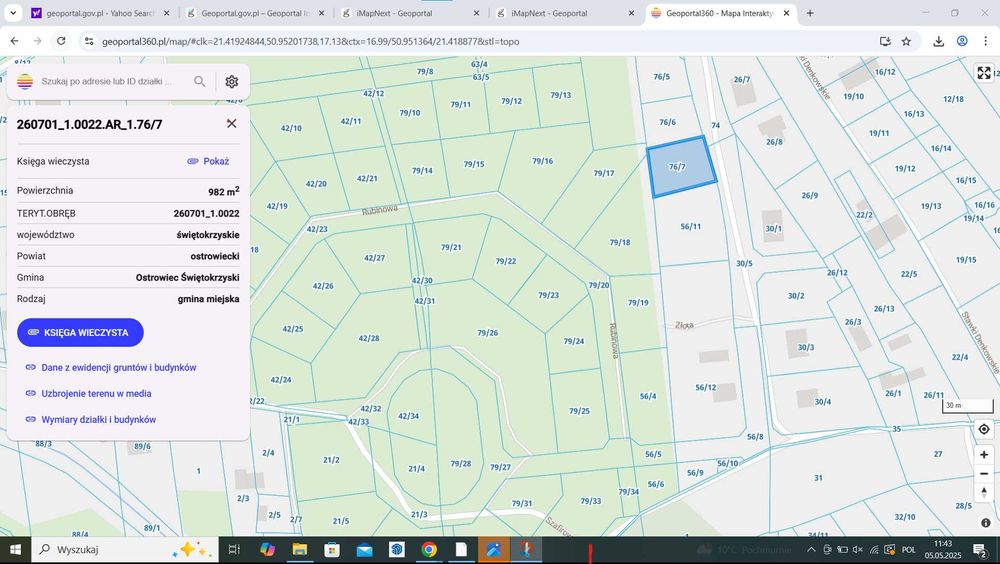Click the rodzaj value gmina miejska
This screenshot has width=1000, height=564.
209,299
